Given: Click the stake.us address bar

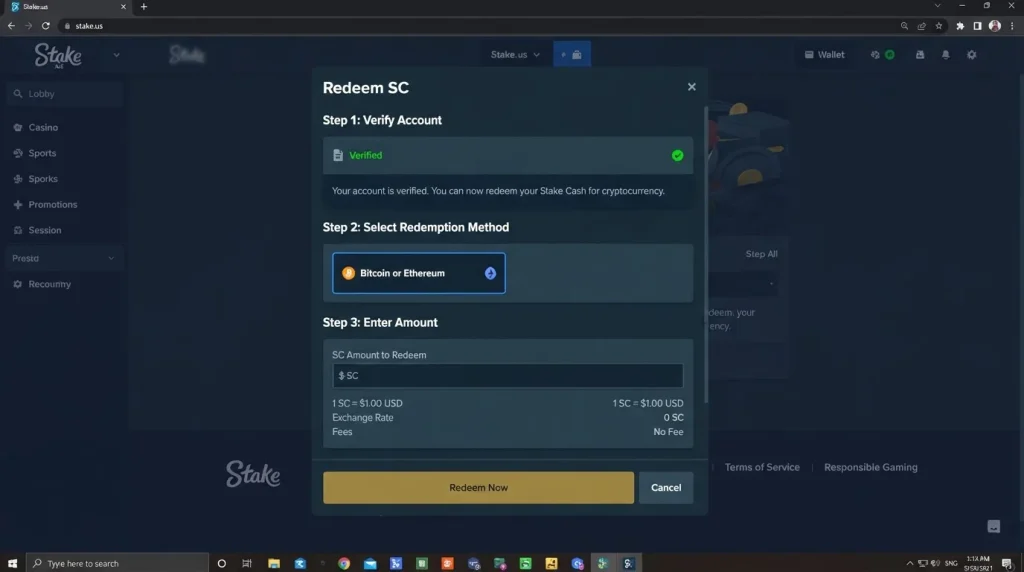Looking at the screenshot, I should pyautogui.click(x=477, y=26).
